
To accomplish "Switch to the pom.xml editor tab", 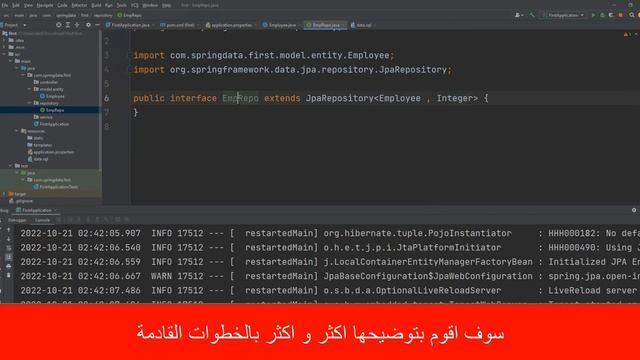I will pos(180,25).
